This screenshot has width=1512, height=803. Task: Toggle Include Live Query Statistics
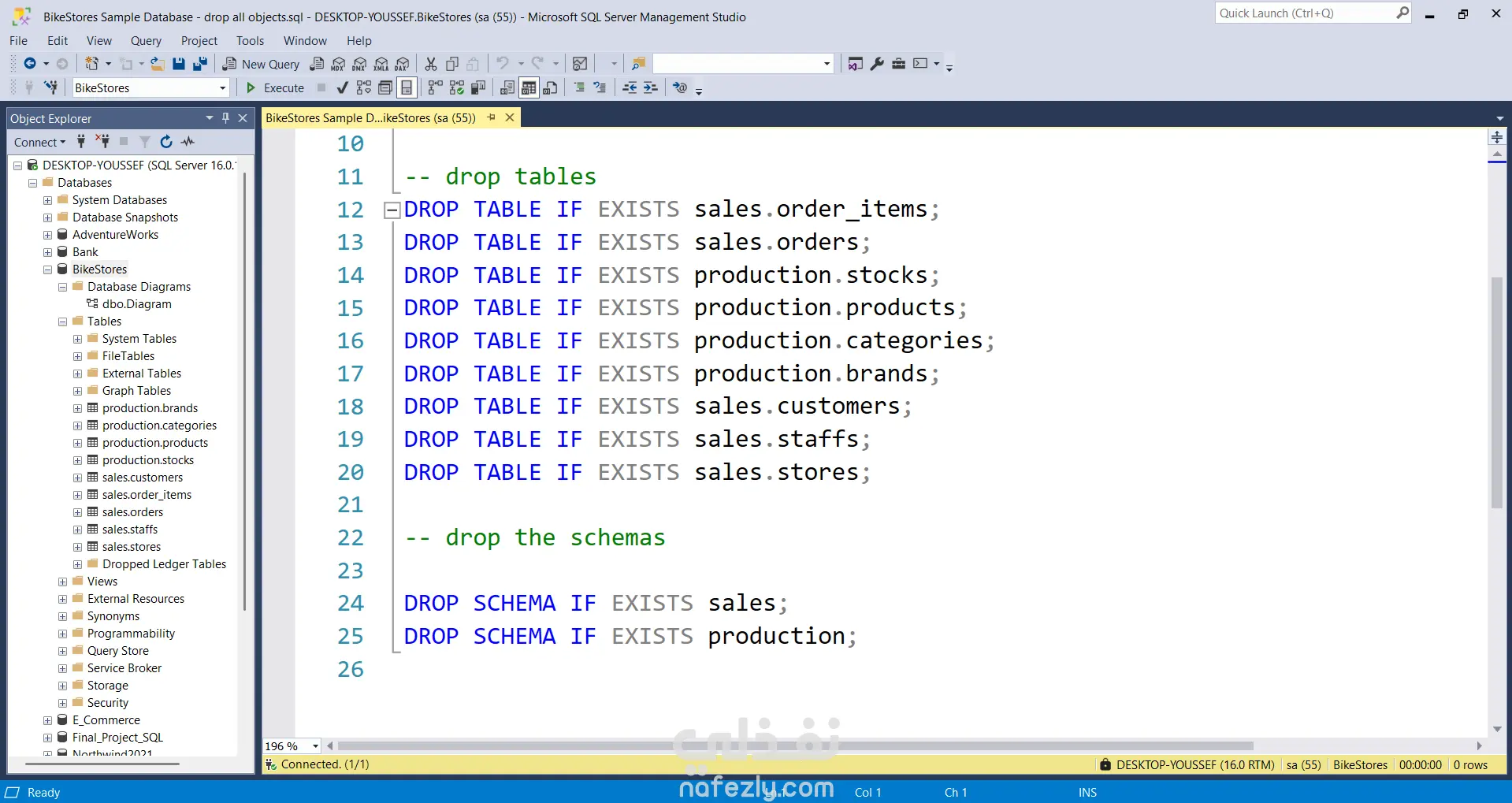click(x=456, y=87)
